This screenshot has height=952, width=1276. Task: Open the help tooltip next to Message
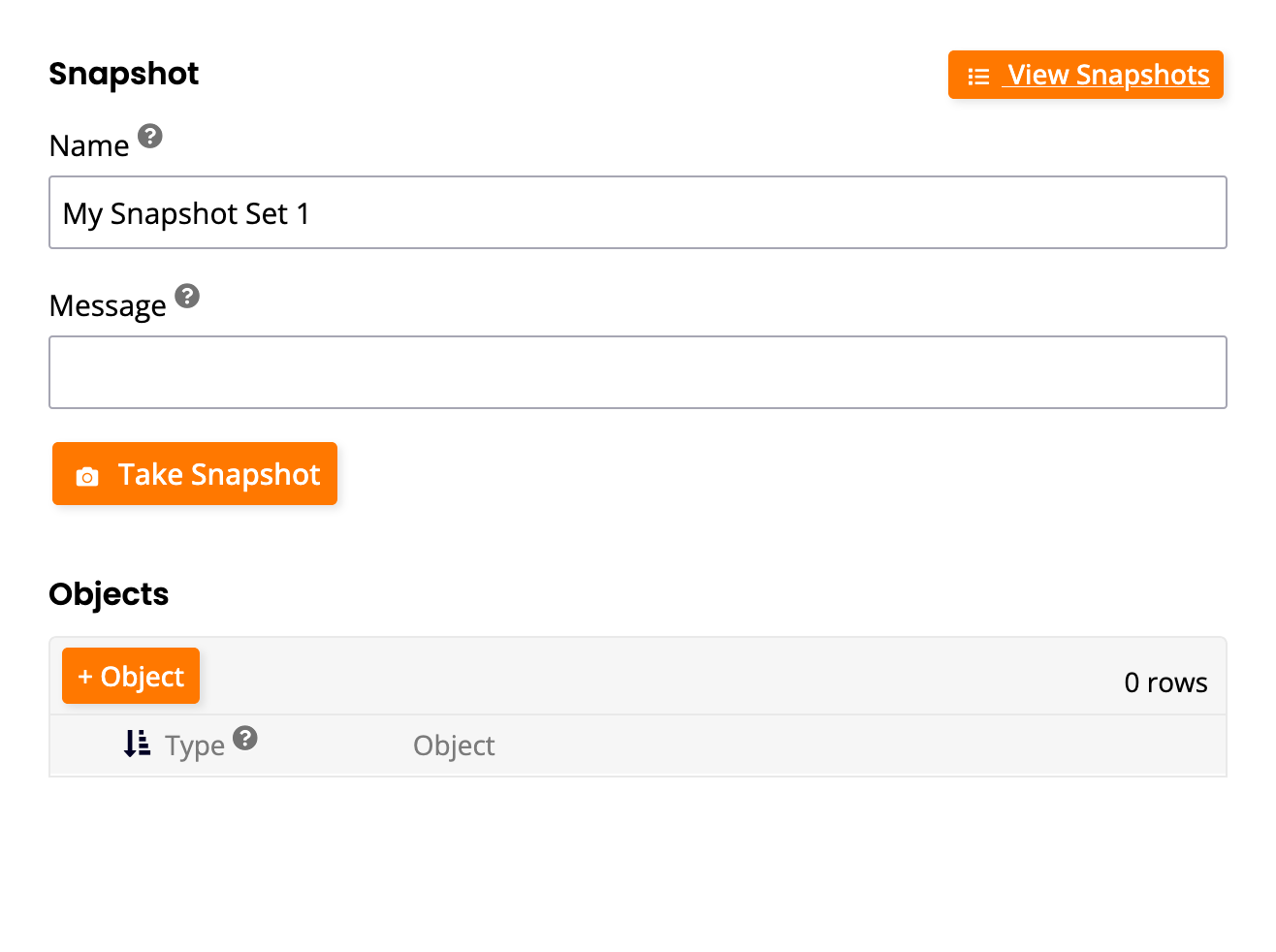(188, 297)
